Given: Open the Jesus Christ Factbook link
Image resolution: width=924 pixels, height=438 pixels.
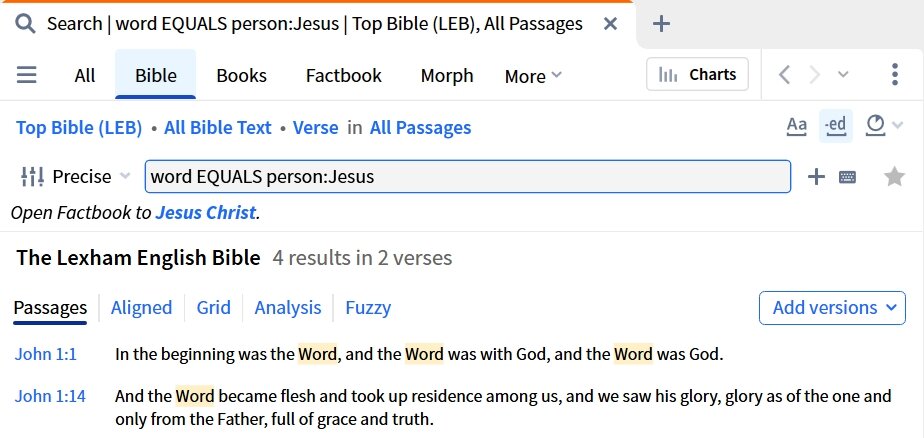Looking at the screenshot, I should coord(206,212).
